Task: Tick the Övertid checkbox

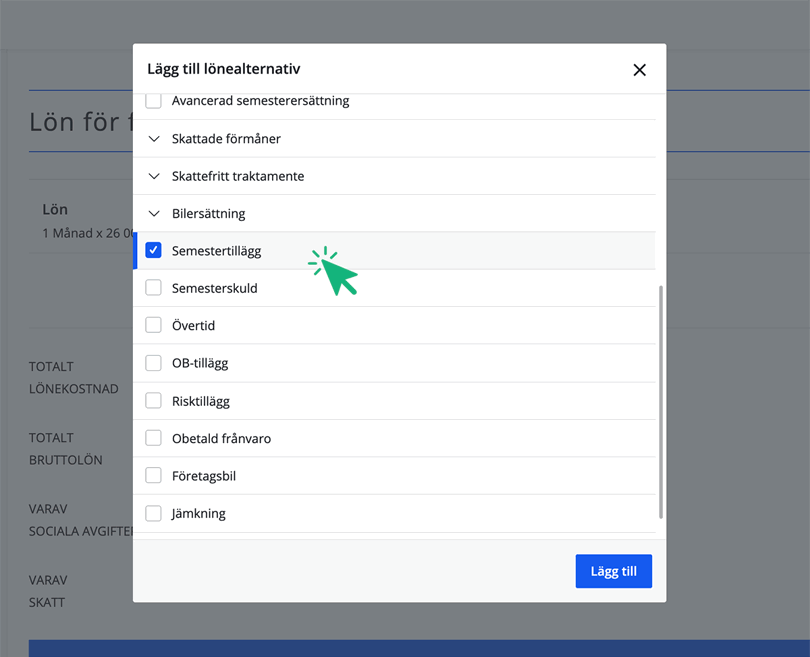Action: point(154,325)
